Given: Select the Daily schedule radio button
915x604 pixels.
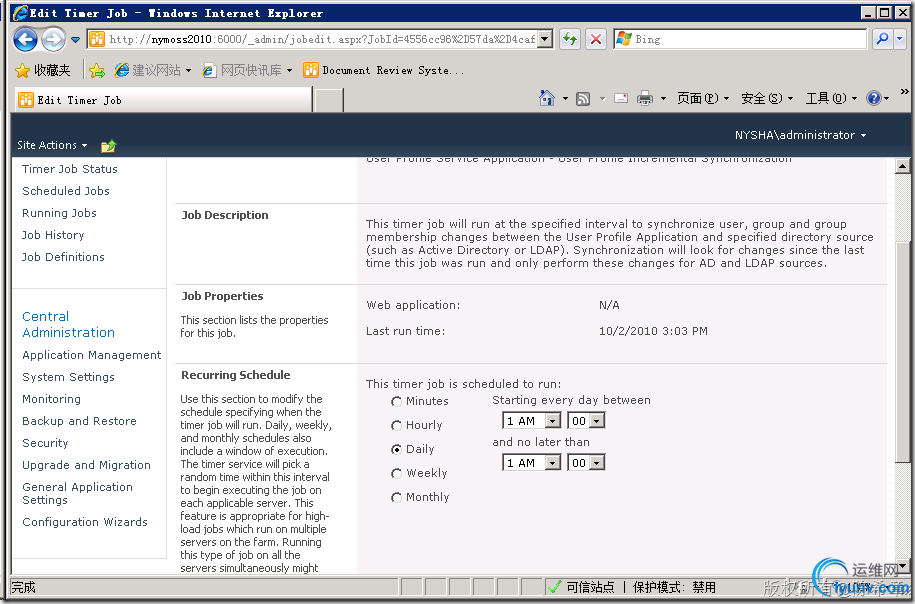Looking at the screenshot, I should [x=396, y=449].
